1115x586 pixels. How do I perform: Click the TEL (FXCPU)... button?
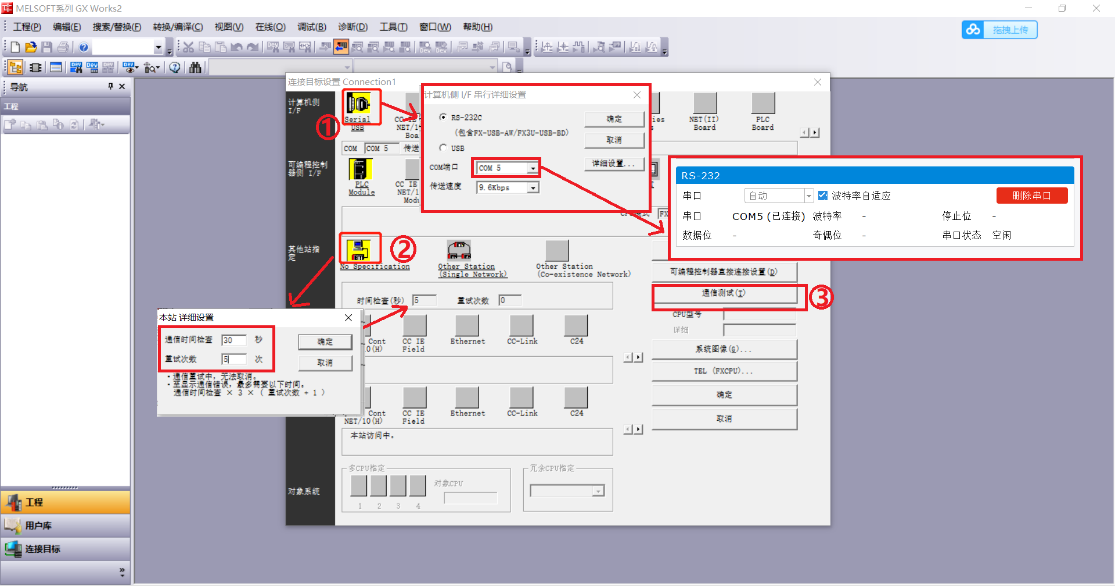pos(724,371)
